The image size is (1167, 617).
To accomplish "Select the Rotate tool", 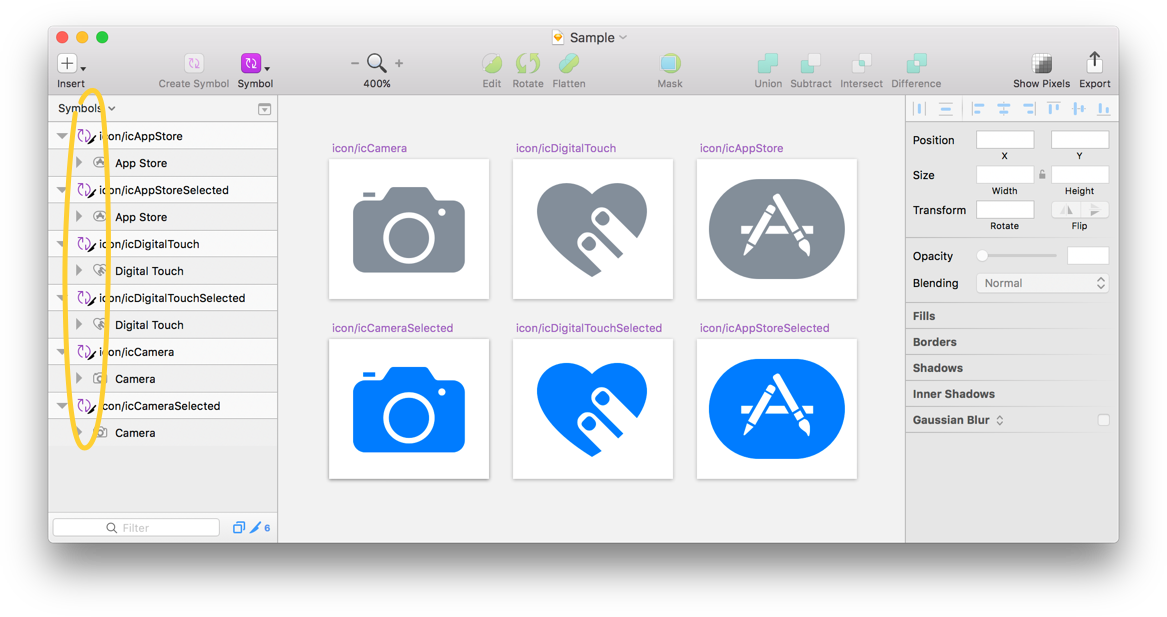I will coord(528,63).
